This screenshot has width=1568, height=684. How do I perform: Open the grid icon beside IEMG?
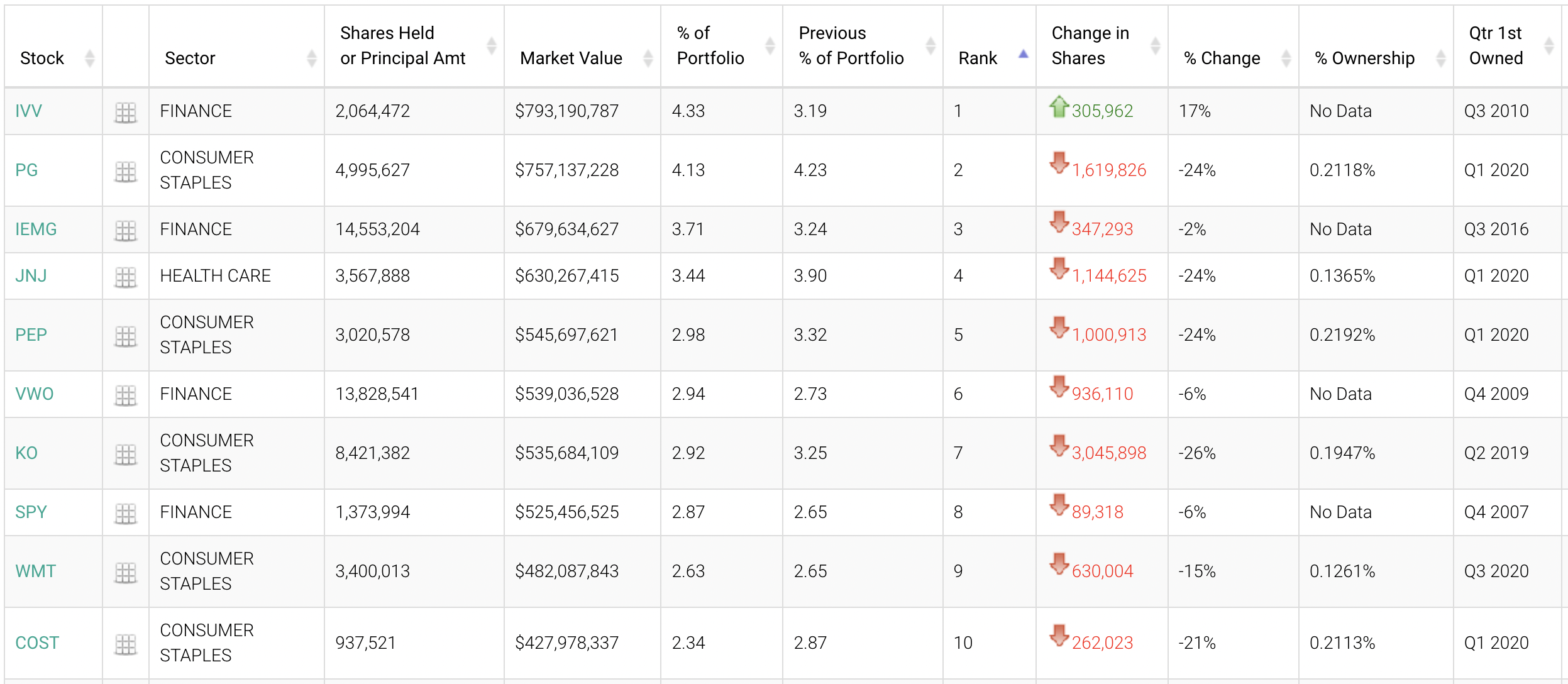click(126, 230)
